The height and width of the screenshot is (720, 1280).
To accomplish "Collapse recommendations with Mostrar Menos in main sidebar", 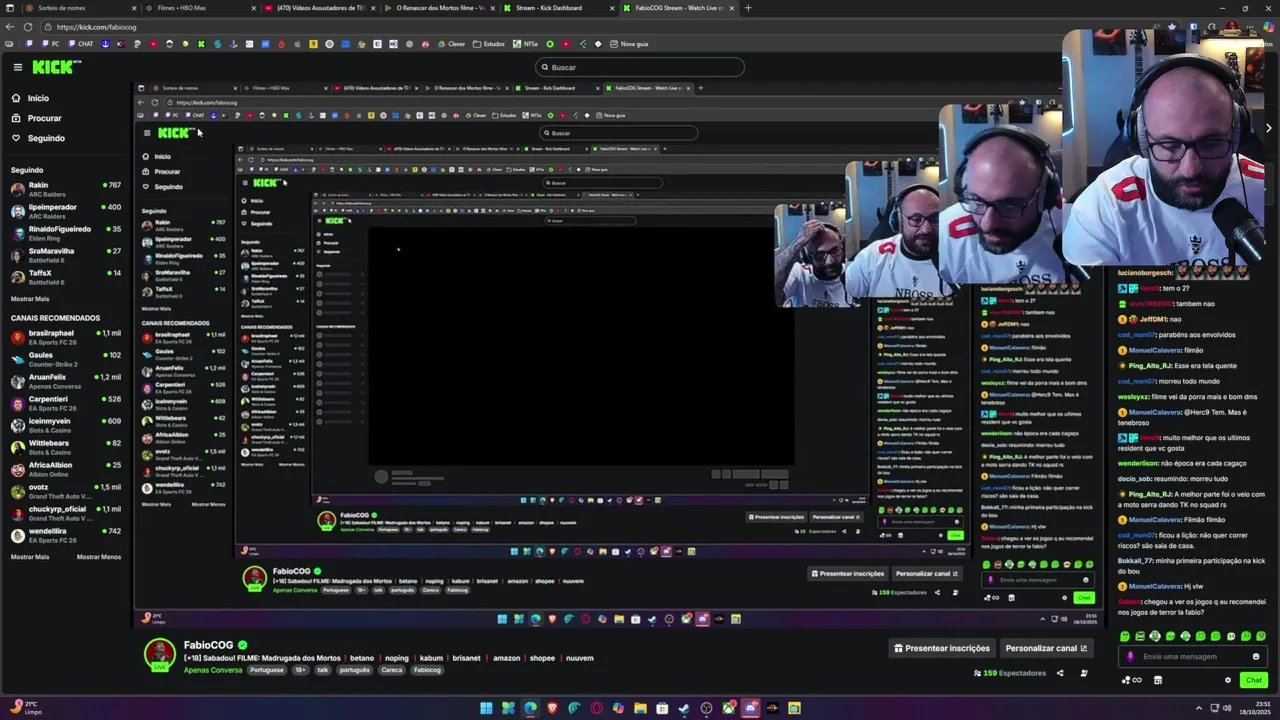I will click(99, 557).
